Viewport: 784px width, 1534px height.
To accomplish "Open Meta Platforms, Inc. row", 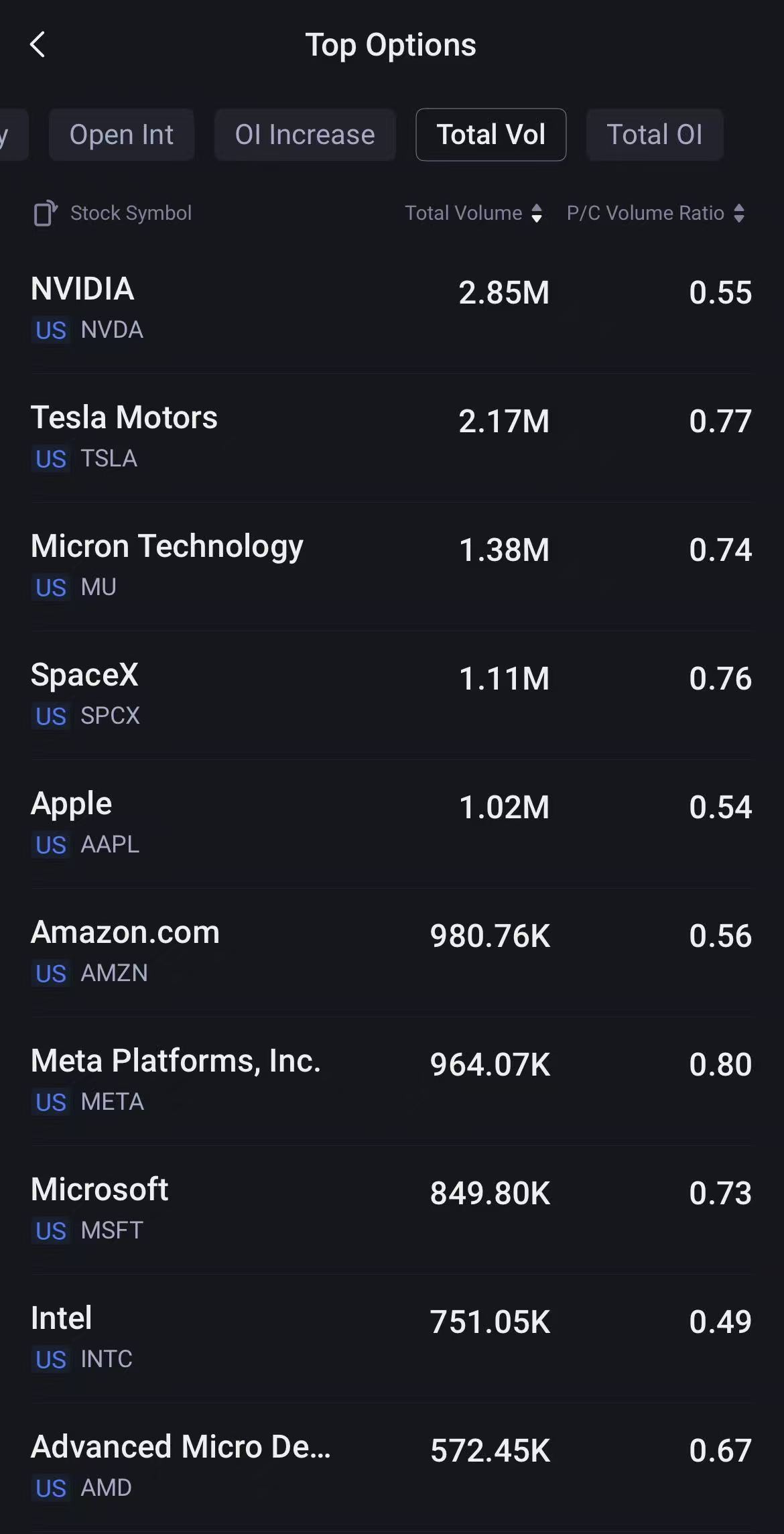I will (392, 1081).
